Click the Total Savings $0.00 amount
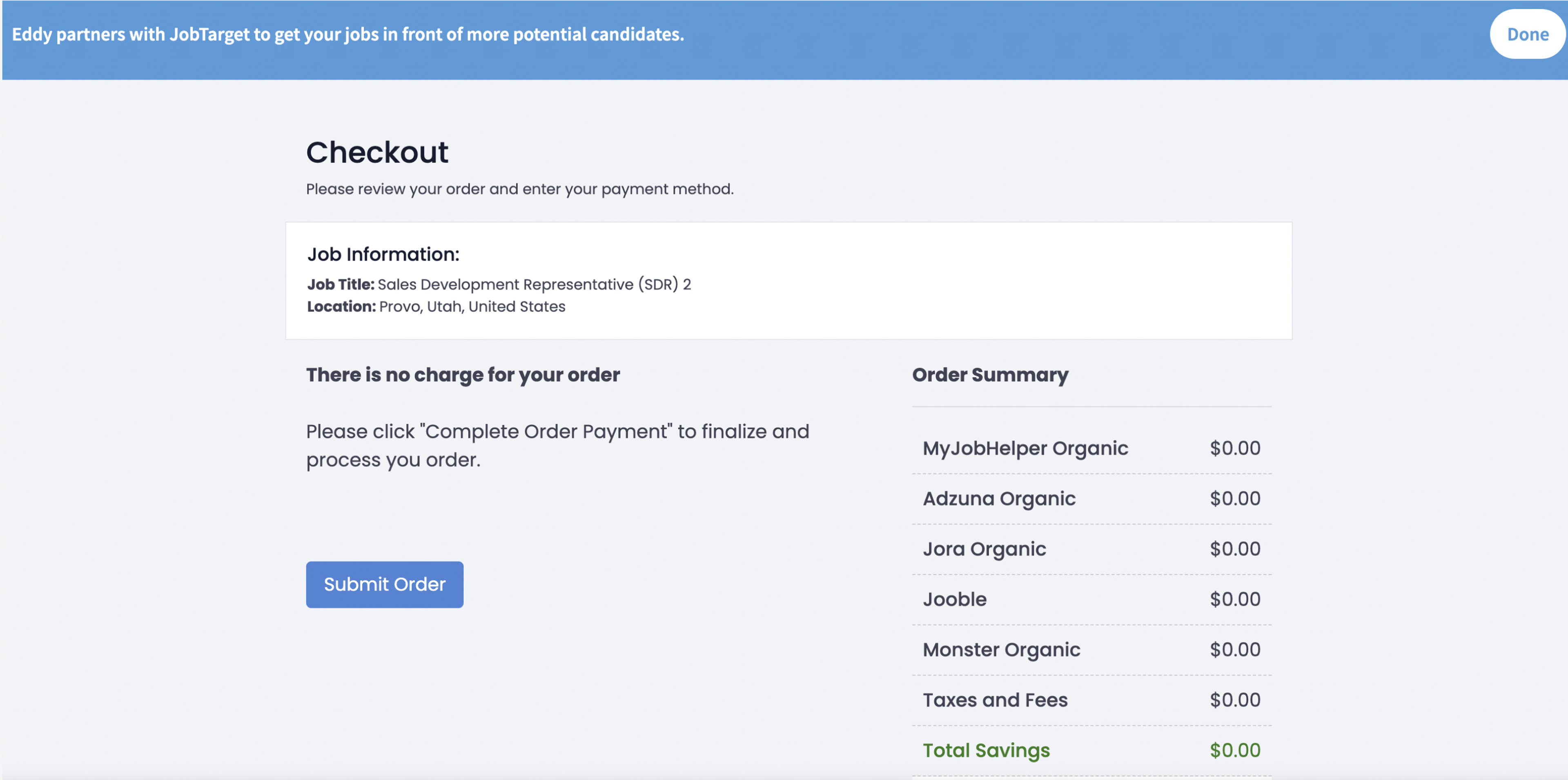The image size is (1568, 780). (x=1235, y=750)
